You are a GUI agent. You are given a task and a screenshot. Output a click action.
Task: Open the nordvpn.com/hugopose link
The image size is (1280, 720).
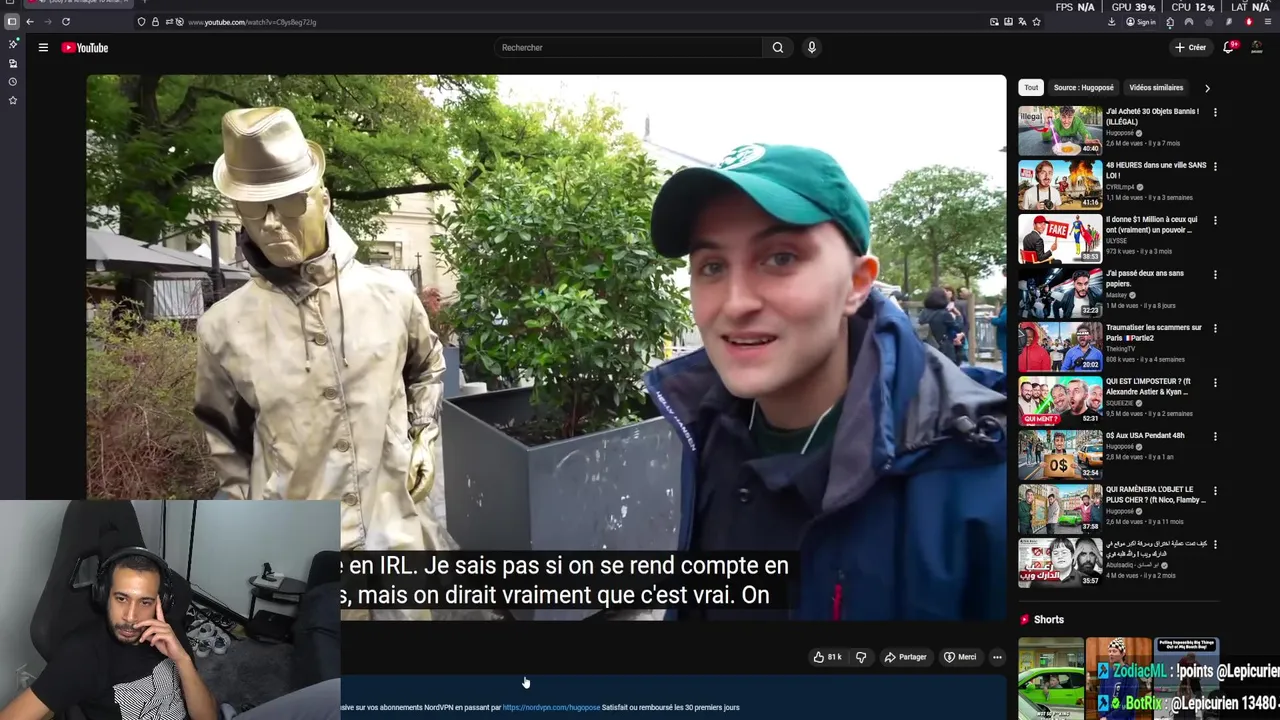(551, 707)
